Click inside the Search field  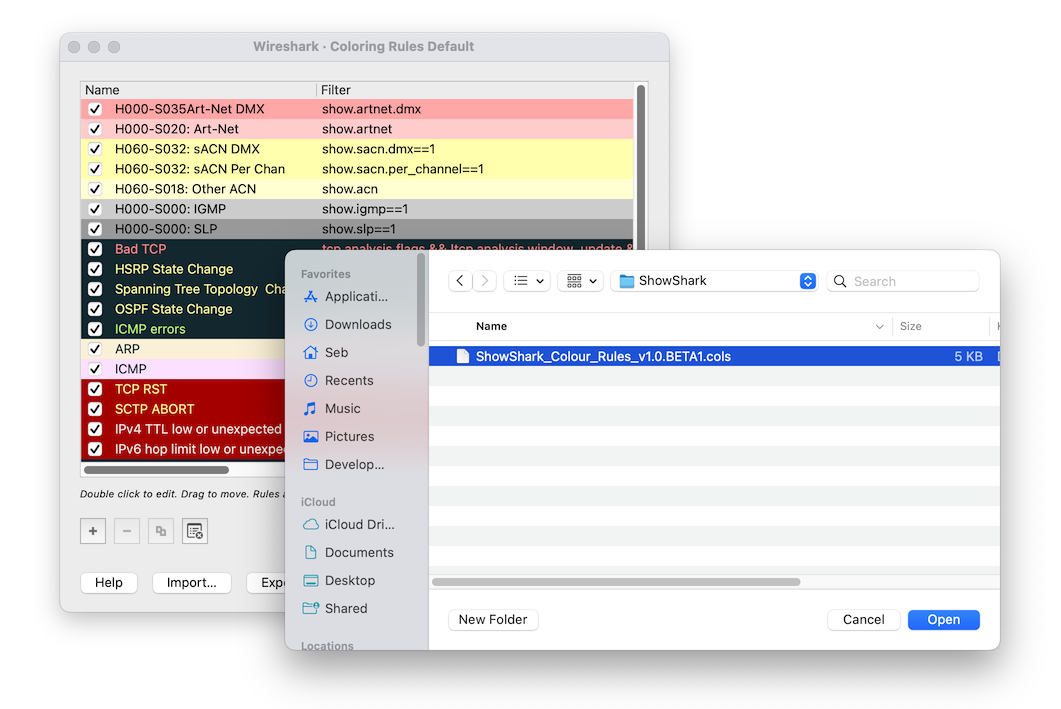pyautogui.click(x=901, y=280)
